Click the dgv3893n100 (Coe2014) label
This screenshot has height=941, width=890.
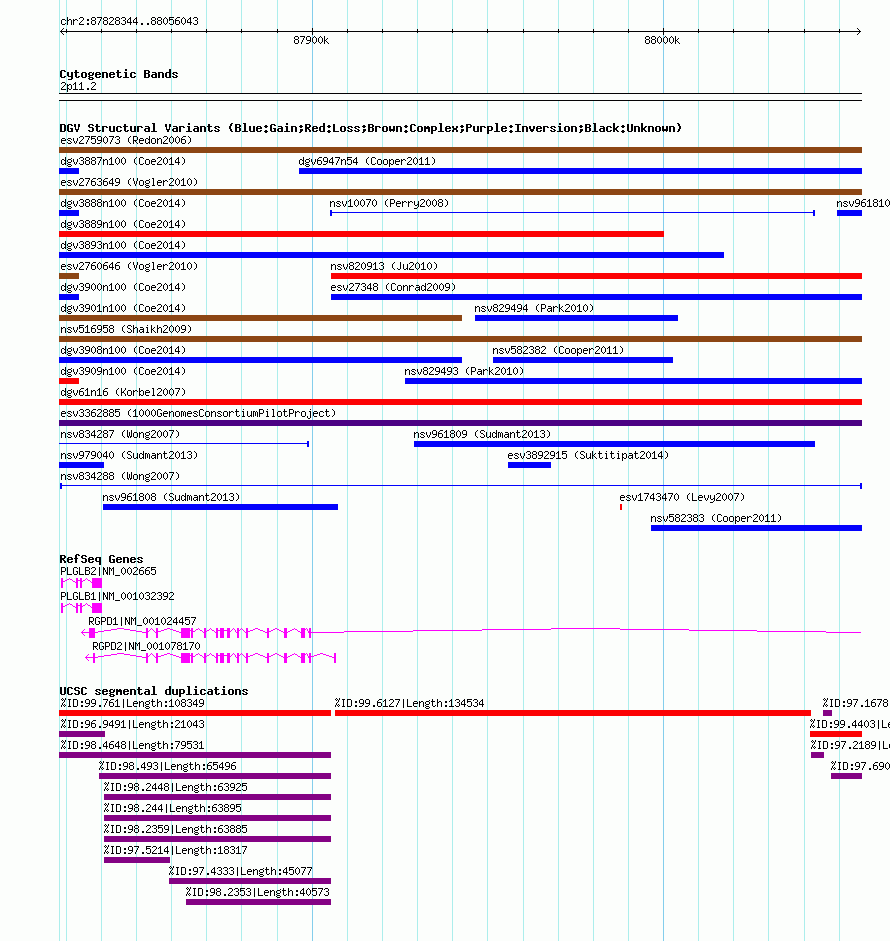click(x=123, y=245)
